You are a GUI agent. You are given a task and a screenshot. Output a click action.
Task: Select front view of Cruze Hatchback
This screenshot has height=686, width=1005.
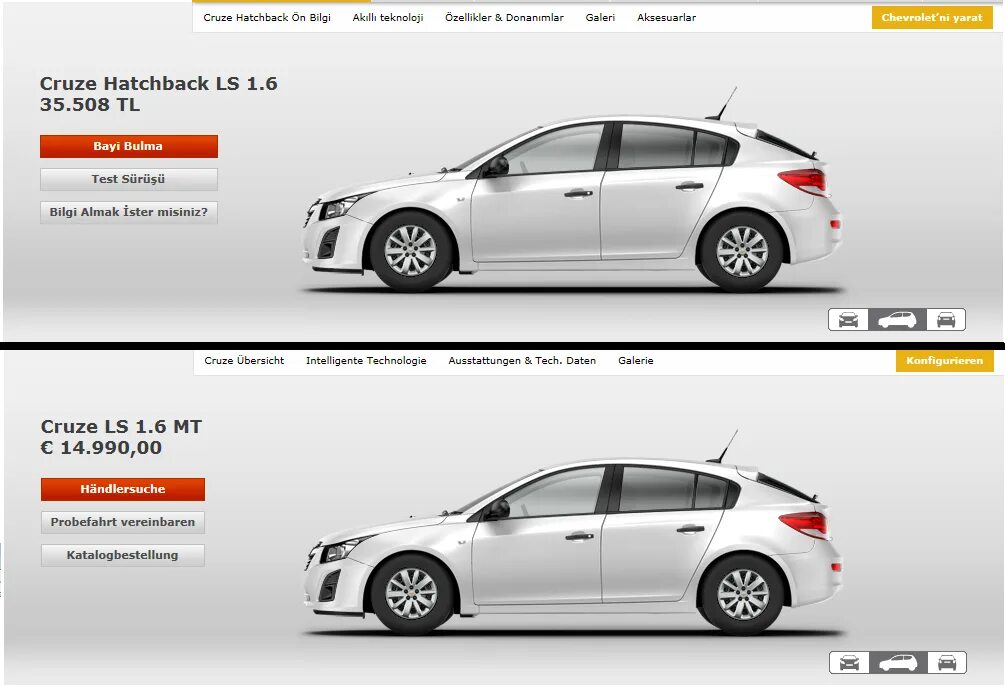point(849,320)
